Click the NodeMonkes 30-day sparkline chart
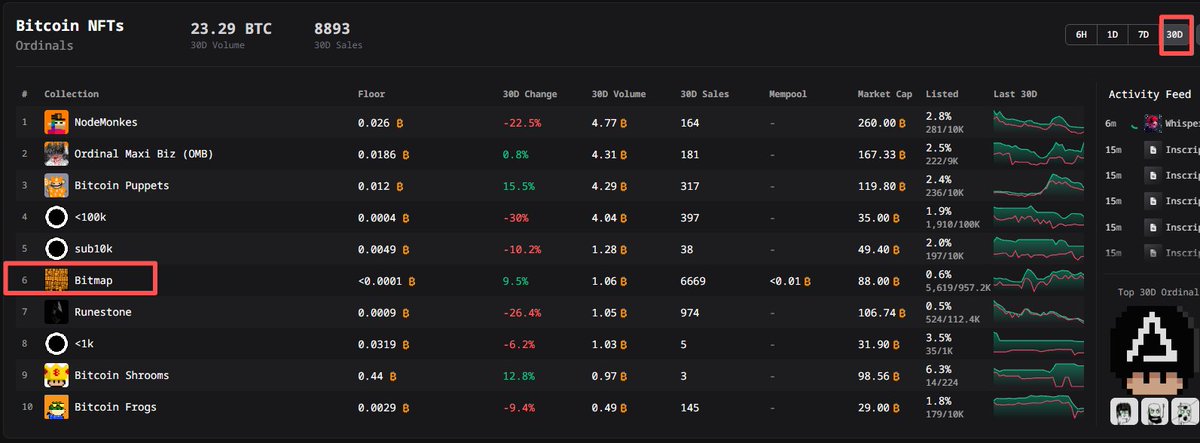The image size is (1200, 443). tap(1038, 122)
